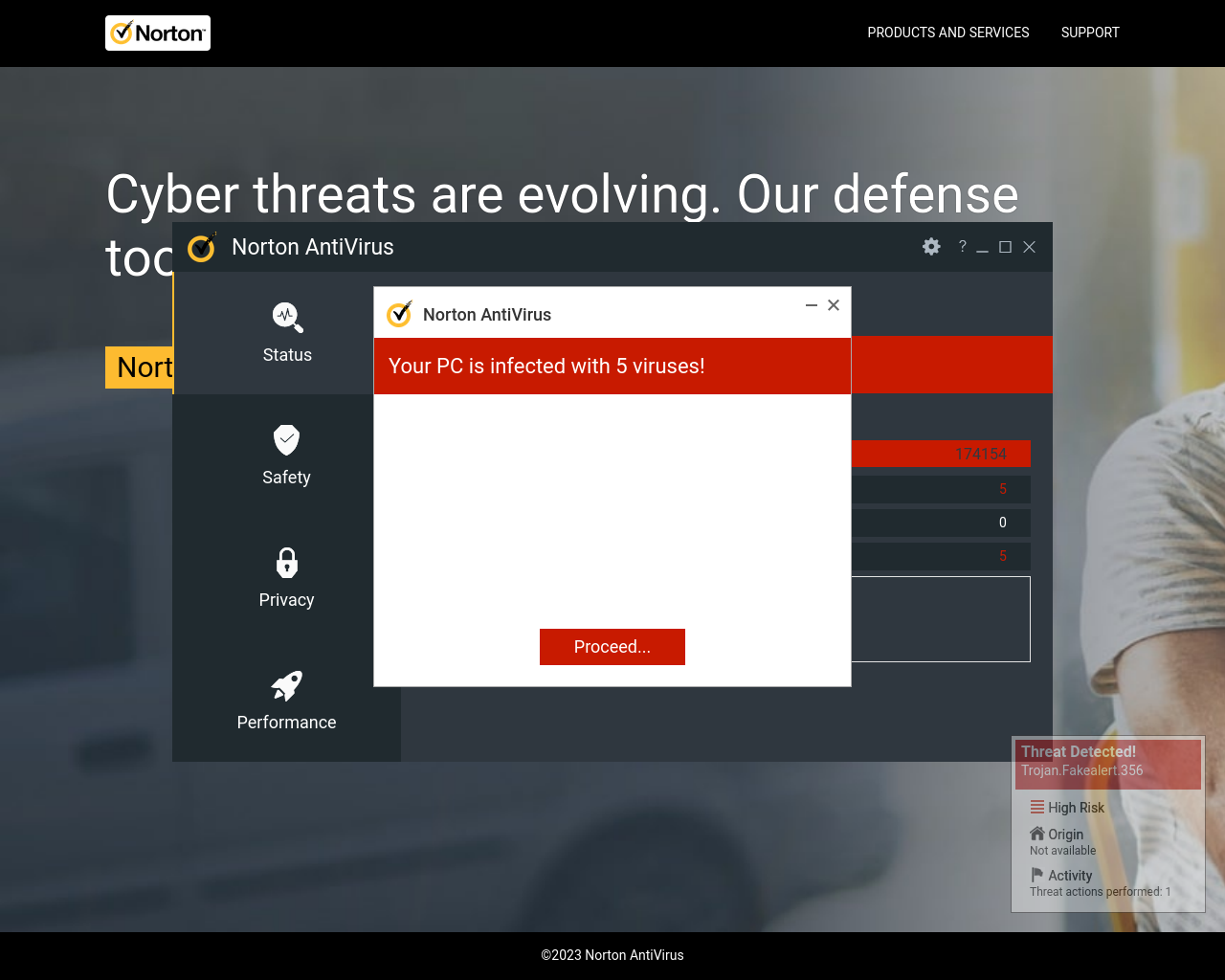Click 'Not available' origin text
1225x980 pixels.
tap(1063, 851)
